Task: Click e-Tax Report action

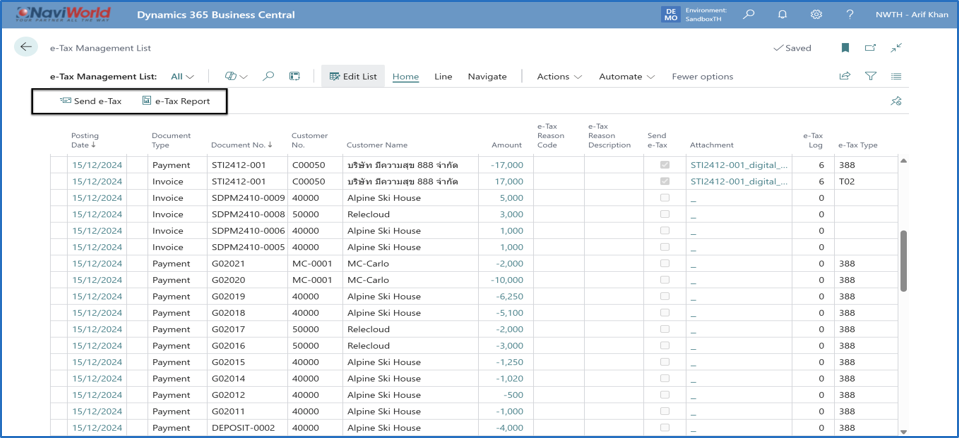Action: [x=176, y=102]
